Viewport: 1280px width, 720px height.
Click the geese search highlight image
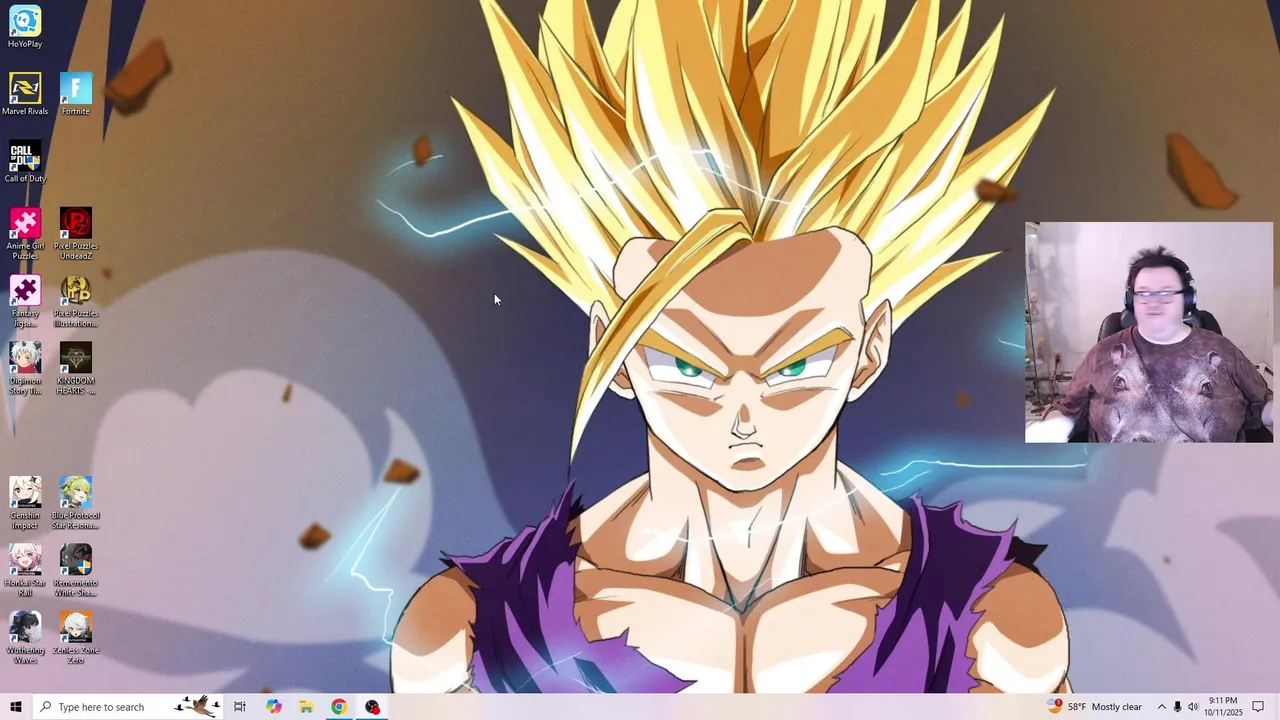(x=197, y=707)
